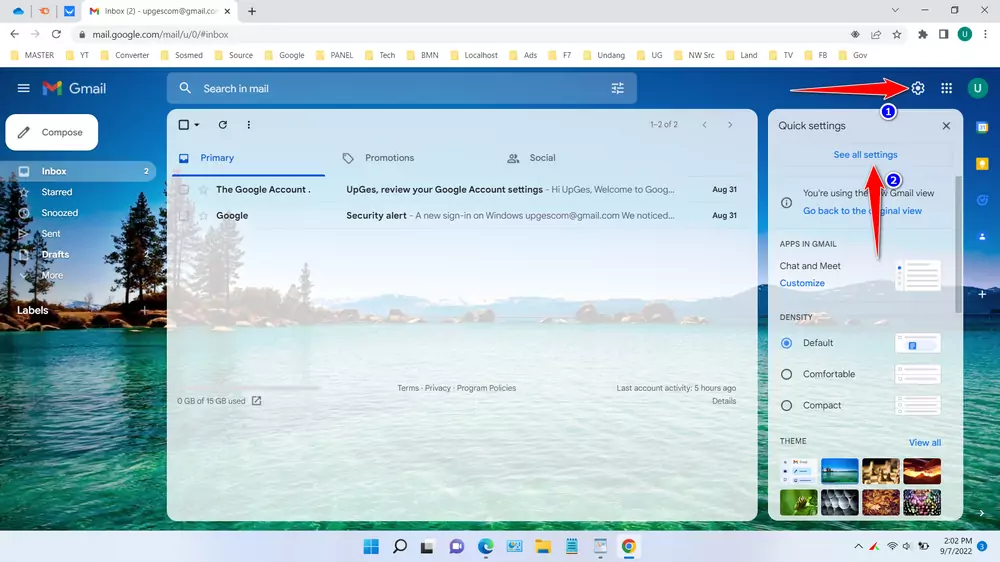Open the Program Policies link

[486, 388]
